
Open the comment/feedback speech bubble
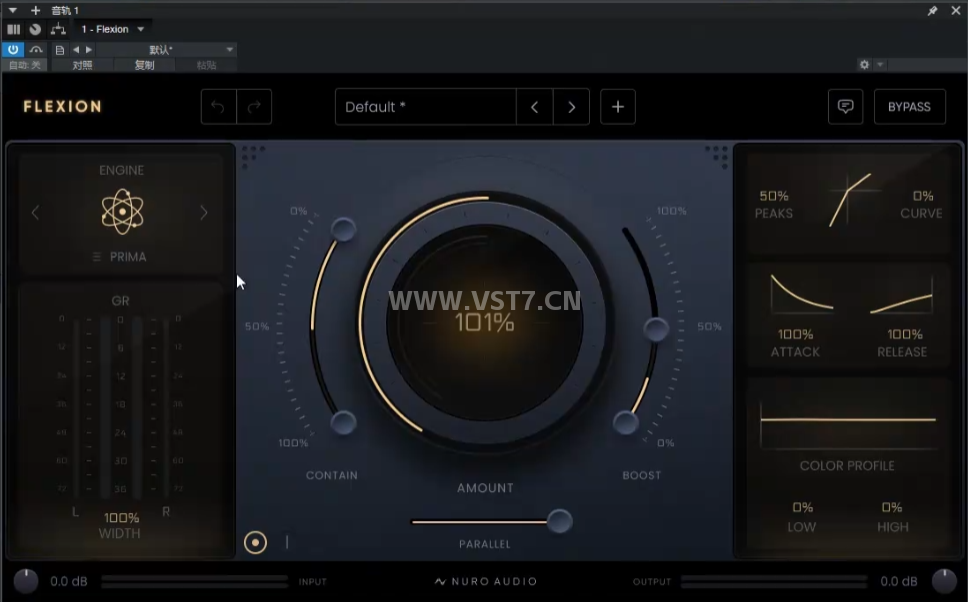[845, 107]
